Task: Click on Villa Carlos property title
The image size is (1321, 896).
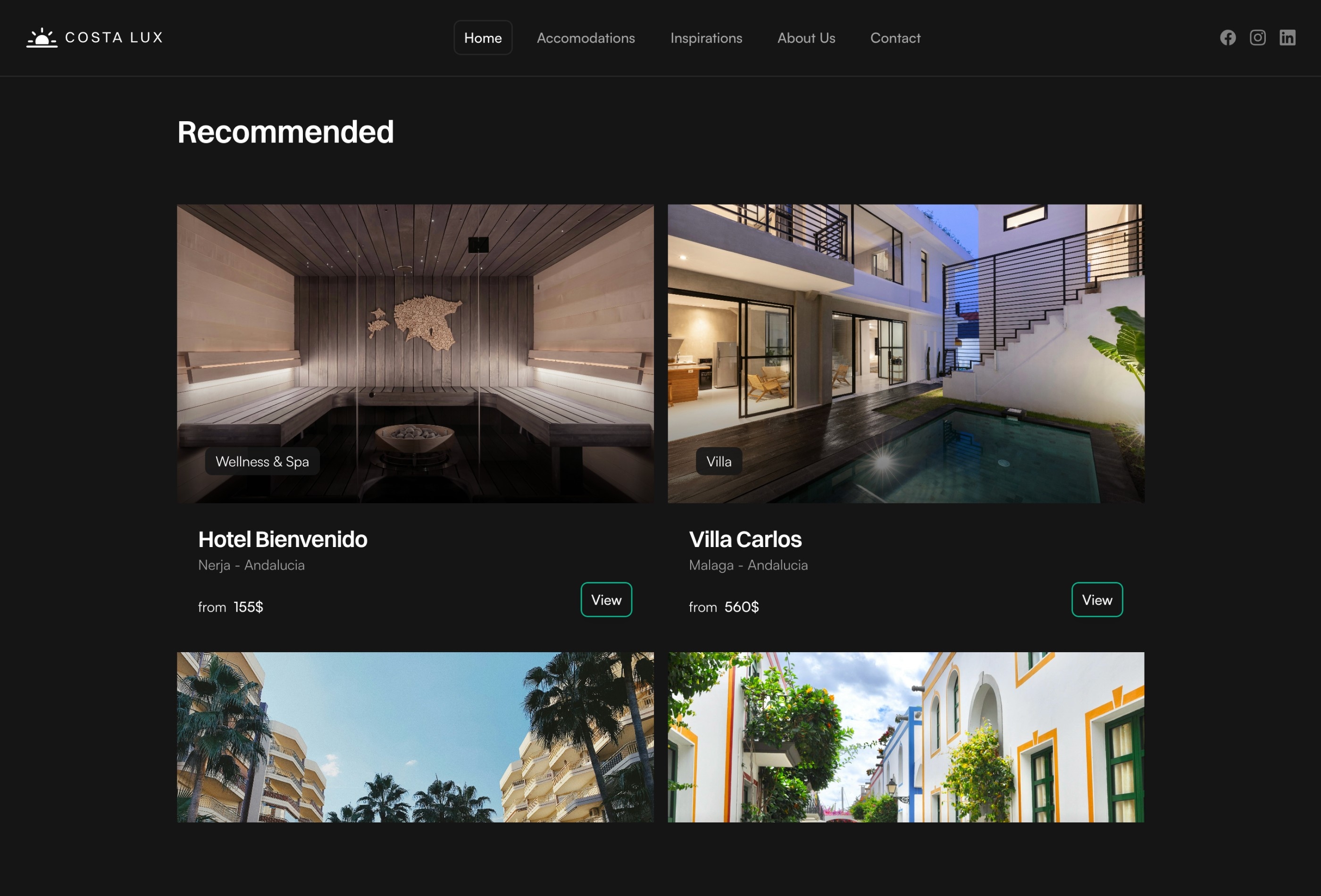Action: pyautogui.click(x=744, y=539)
